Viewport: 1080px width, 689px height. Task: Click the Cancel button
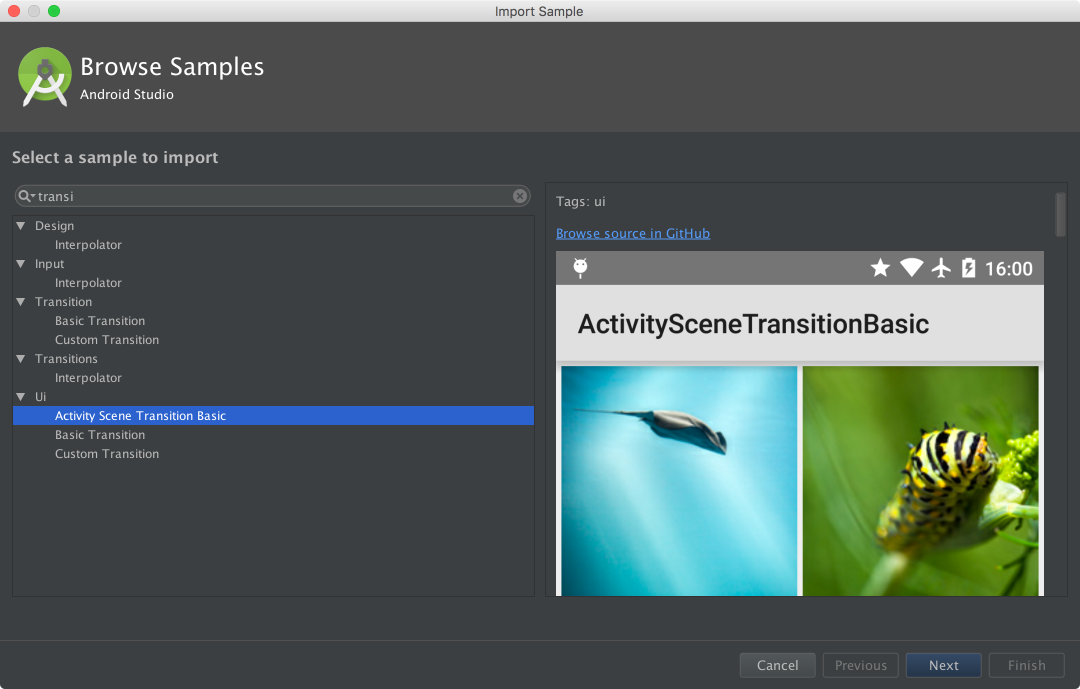point(778,666)
